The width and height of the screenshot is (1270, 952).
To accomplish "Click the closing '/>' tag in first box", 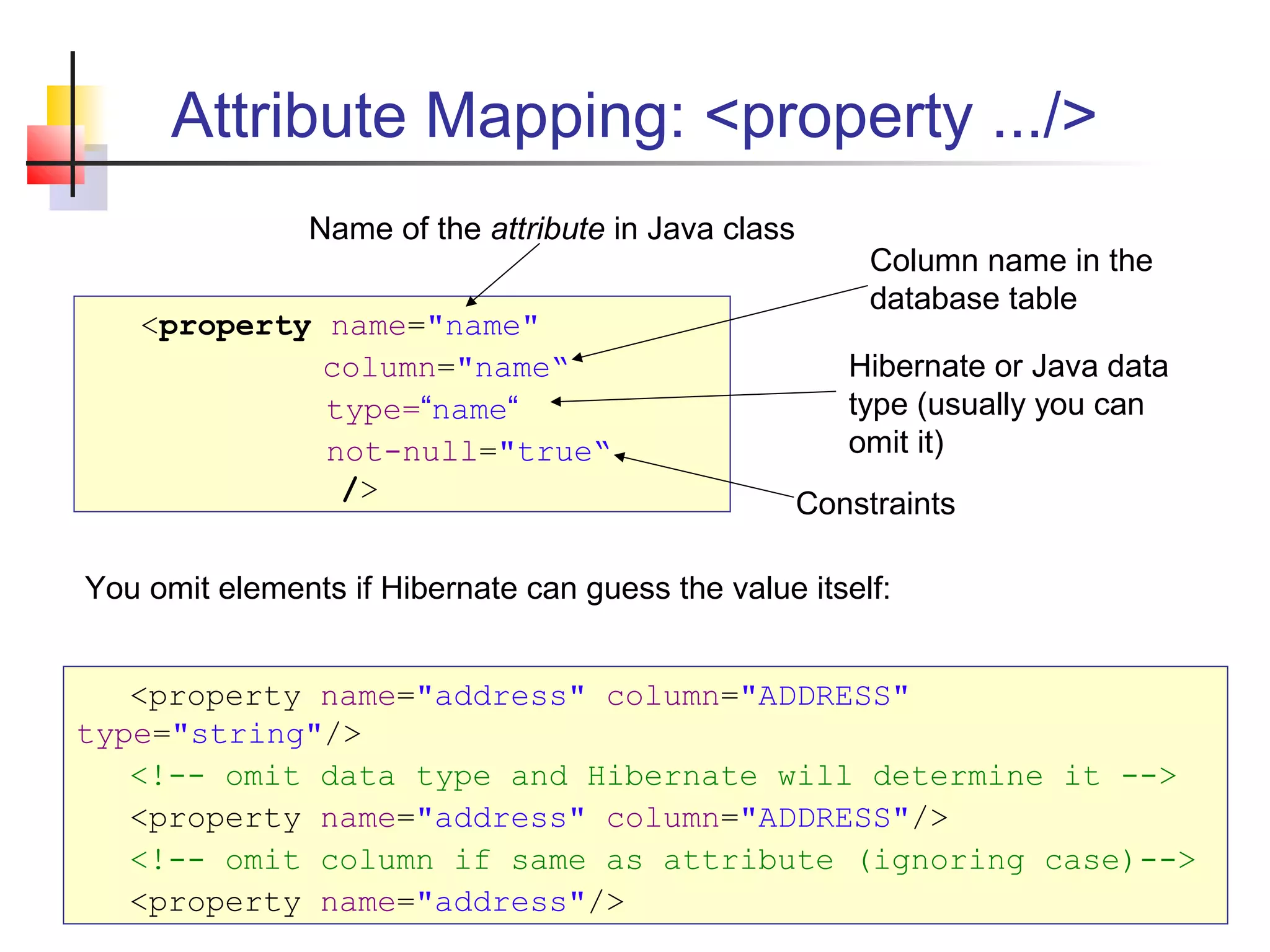I will 360,489.
